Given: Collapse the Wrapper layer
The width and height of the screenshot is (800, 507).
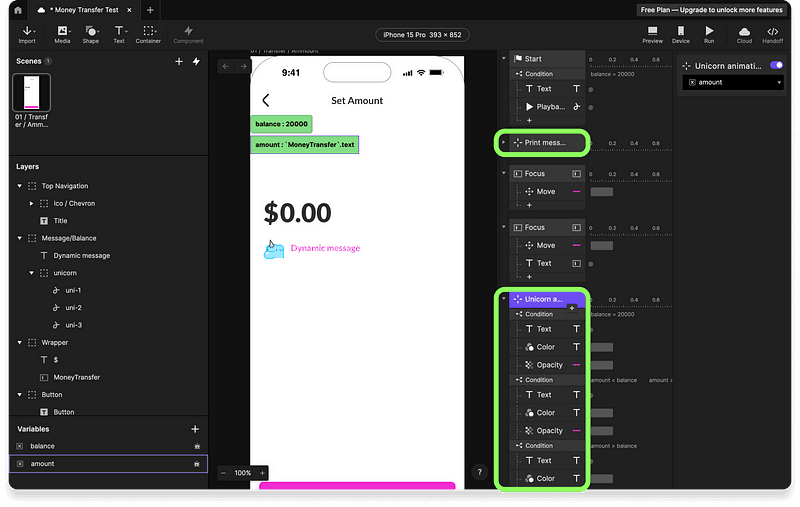Looking at the screenshot, I should tap(20, 343).
